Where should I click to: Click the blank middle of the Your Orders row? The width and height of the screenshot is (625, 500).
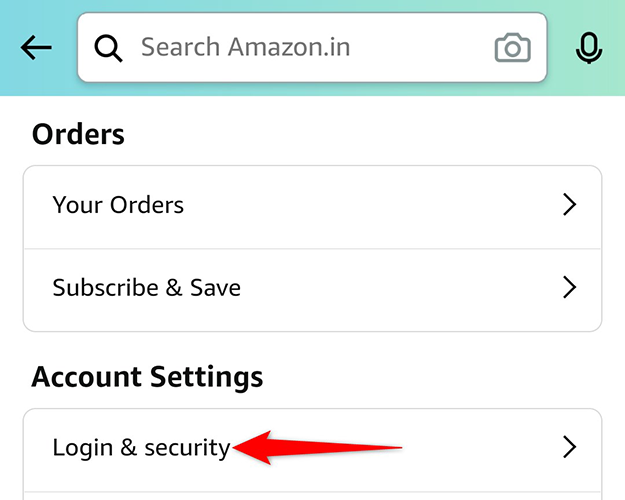(370, 205)
